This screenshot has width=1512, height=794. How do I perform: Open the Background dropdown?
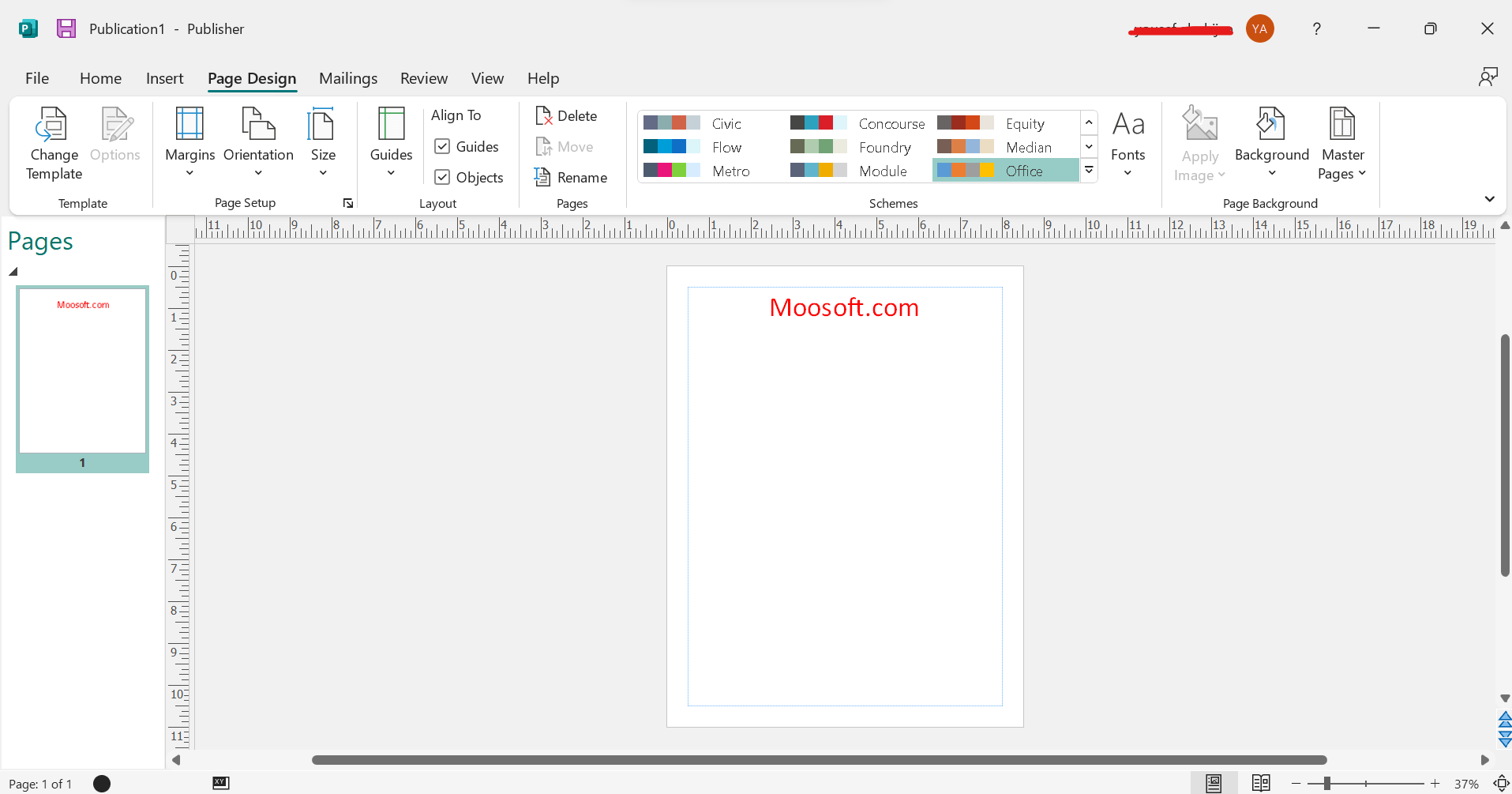(x=1271, y=144)
